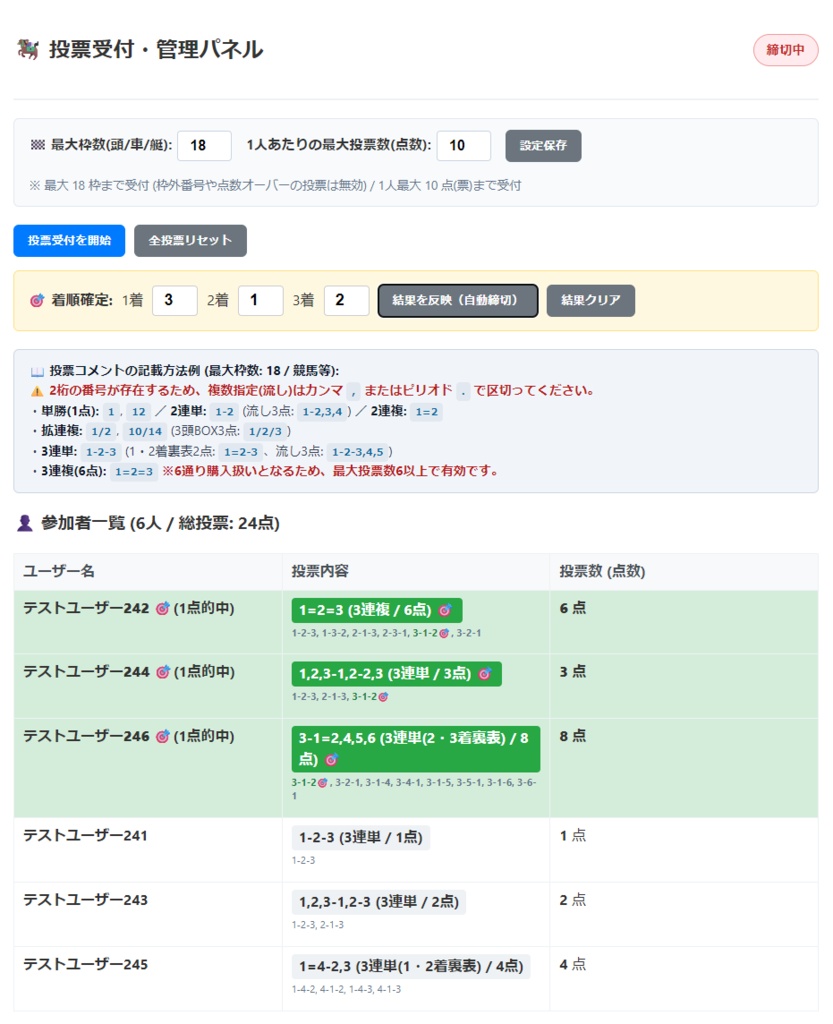Clear results with 結果クリア button
Image resolution: width=833 pixels, height=1024 pixels.
[x=590, y=300]
